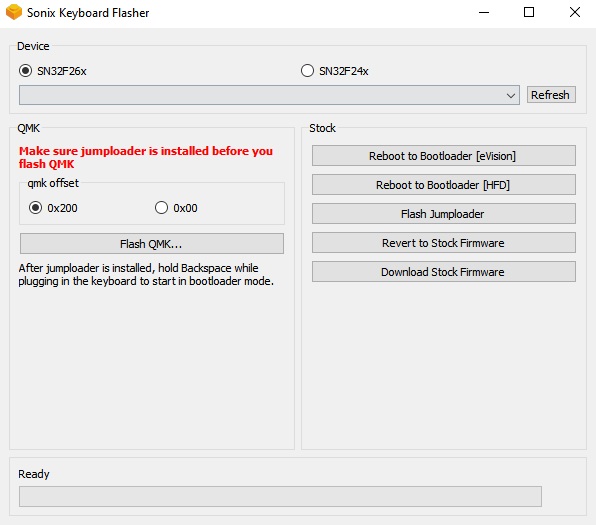Maximize the Sonix Keyboard Flasher window
Image resolution: width=596 pixels, height=525 pixels.
click(529, 13)
